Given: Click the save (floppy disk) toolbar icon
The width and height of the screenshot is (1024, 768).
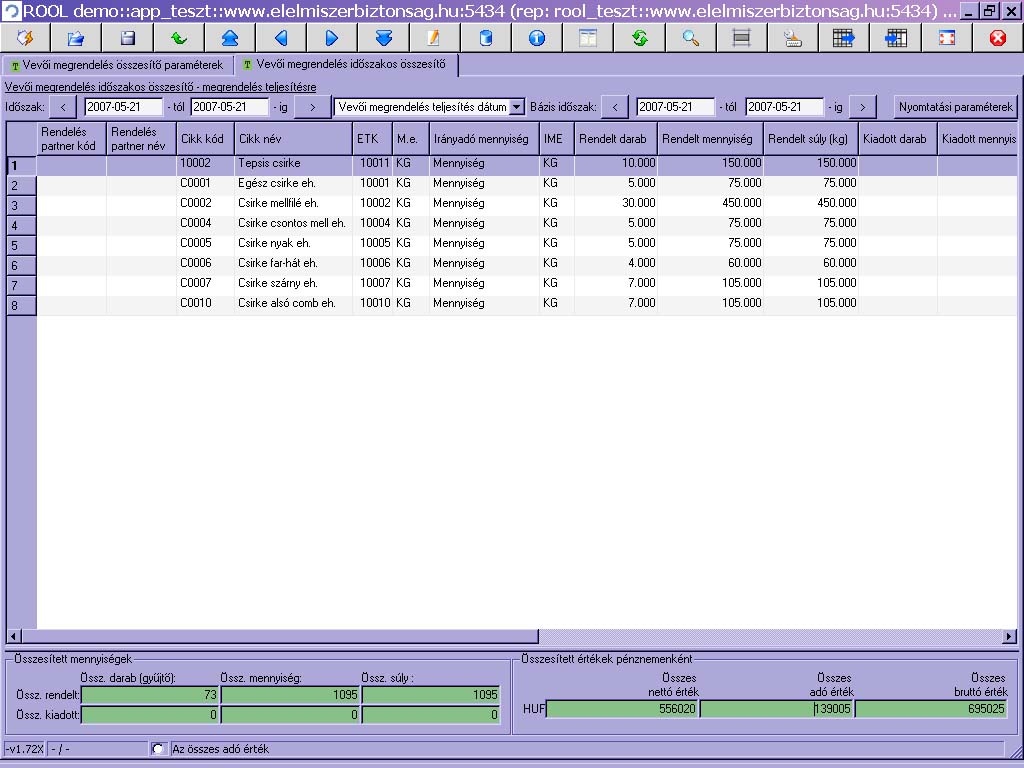Looking at the screenshot, I should (x=127, y=38).
